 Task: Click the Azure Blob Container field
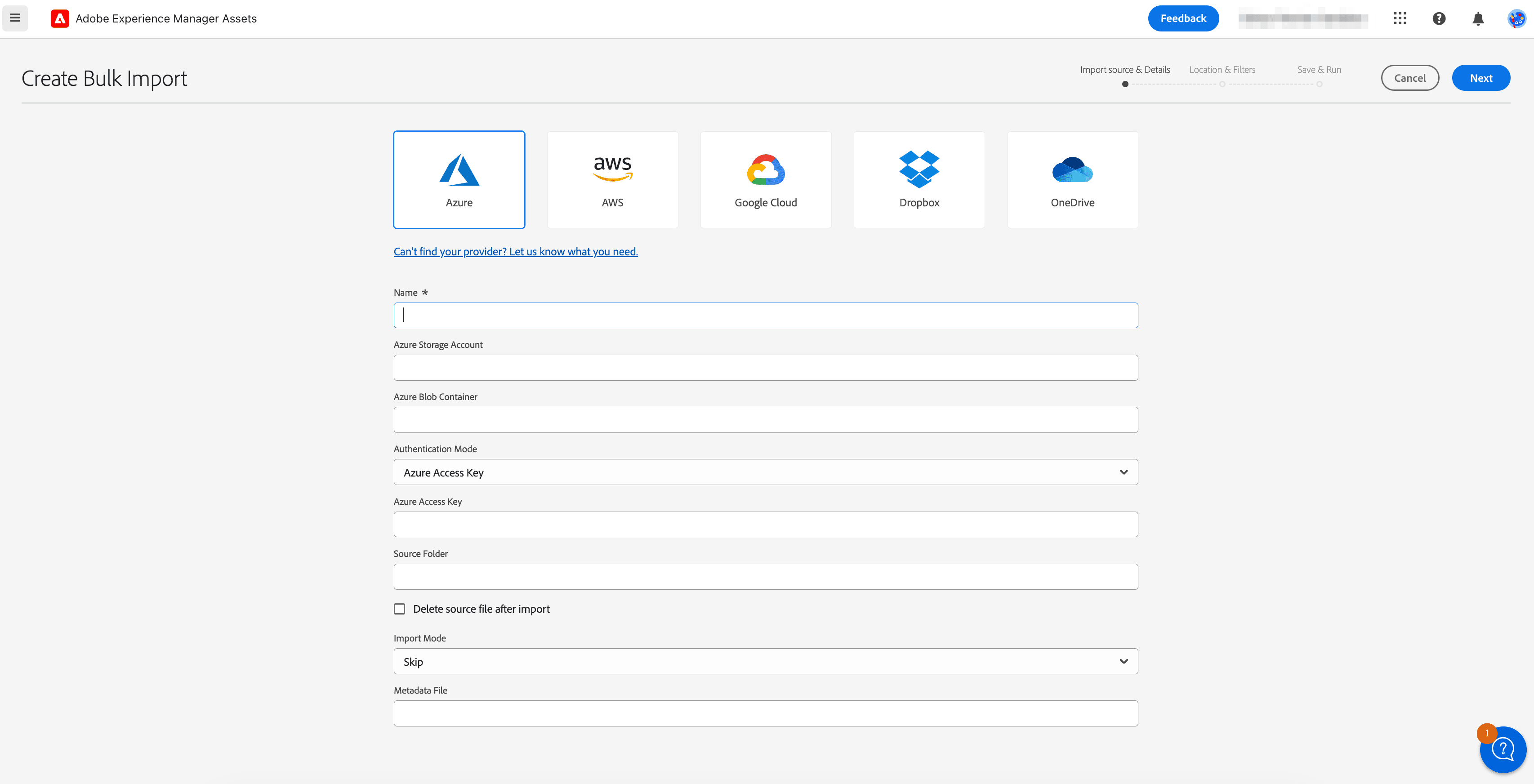(x=766, y=420)
